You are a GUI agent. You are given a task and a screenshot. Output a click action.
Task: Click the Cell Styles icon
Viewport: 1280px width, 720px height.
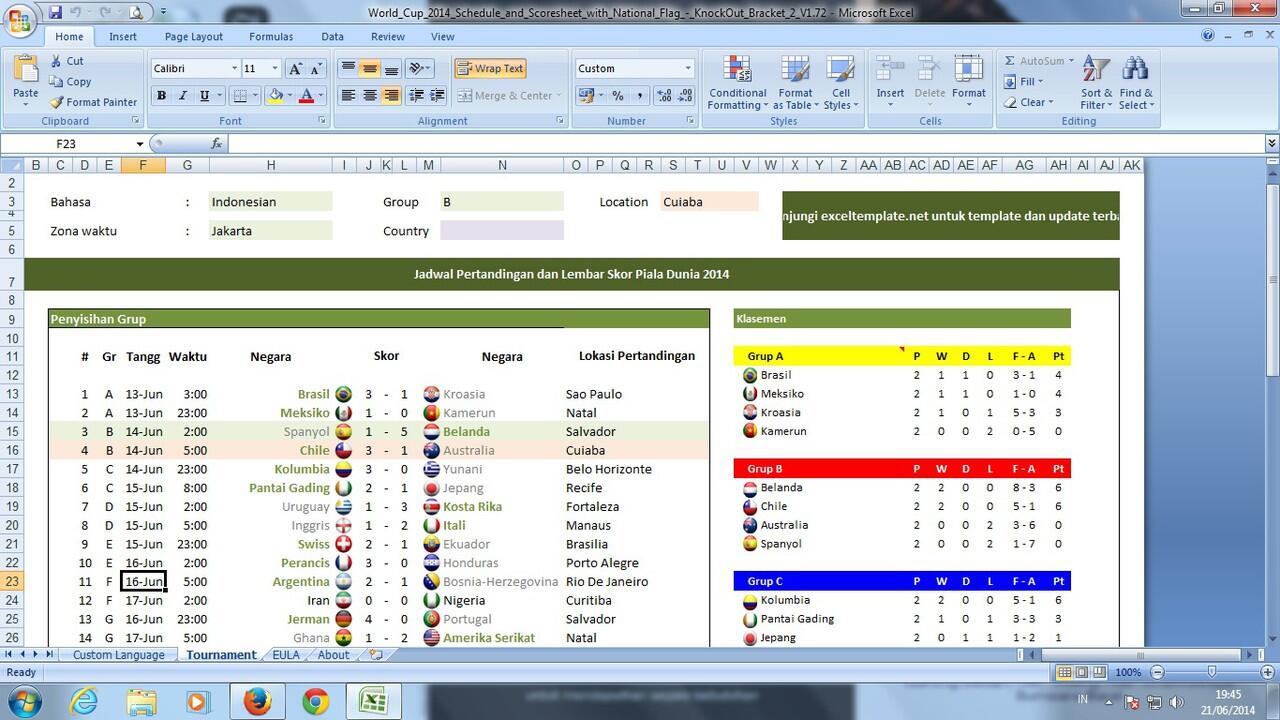click(841, 70)
